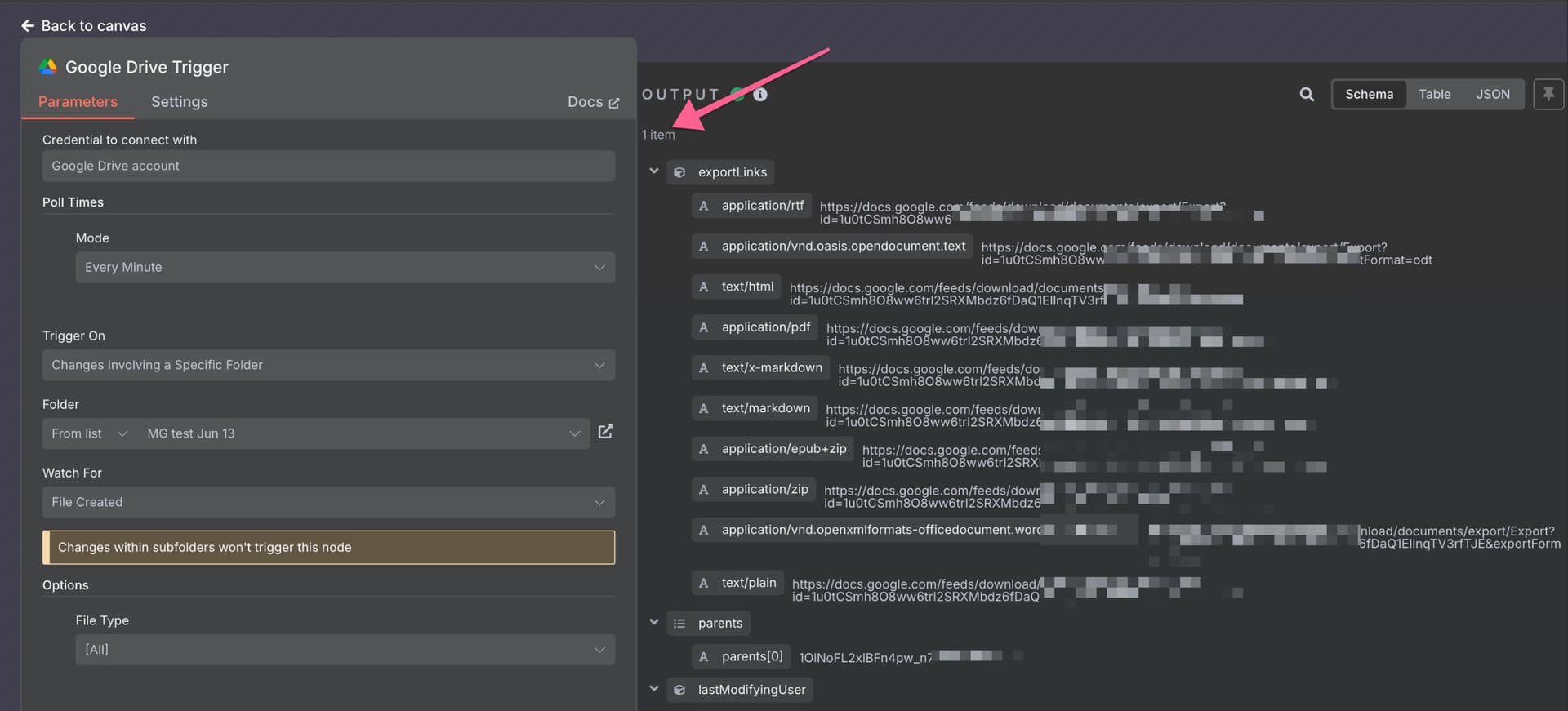Select the parents schema pill

tap(708, 624)
